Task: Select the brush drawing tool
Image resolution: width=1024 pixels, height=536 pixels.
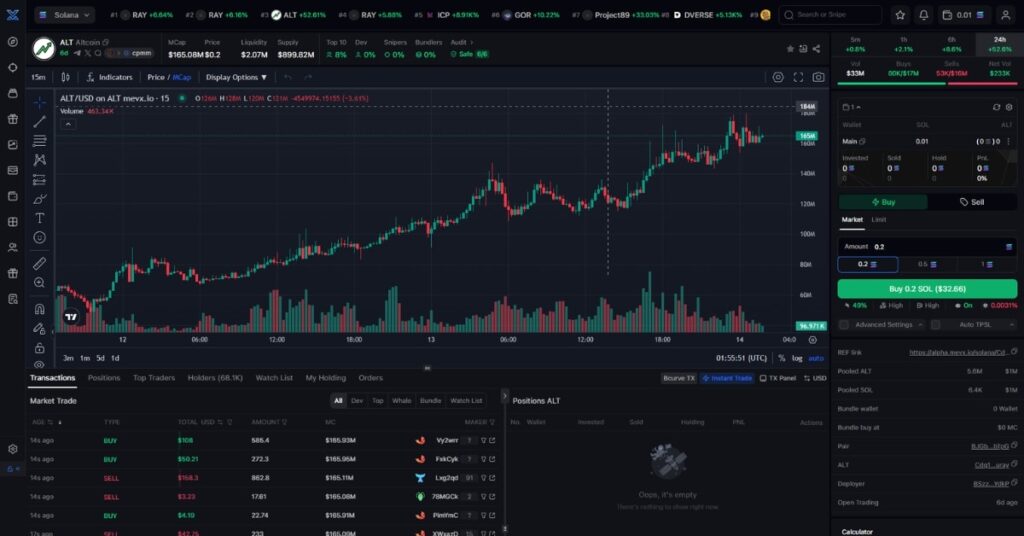Action: pyautogui.click(x=40, y=198)
